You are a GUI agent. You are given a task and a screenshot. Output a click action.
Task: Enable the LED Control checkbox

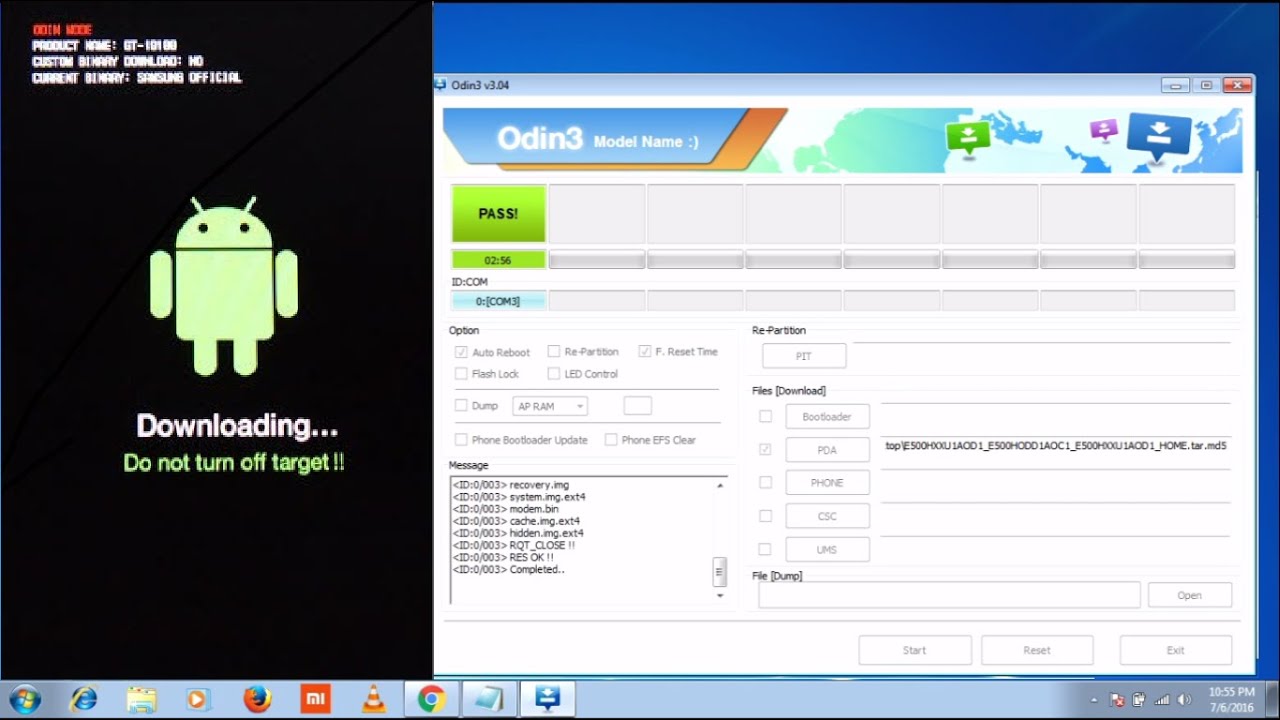coord(553,374)
